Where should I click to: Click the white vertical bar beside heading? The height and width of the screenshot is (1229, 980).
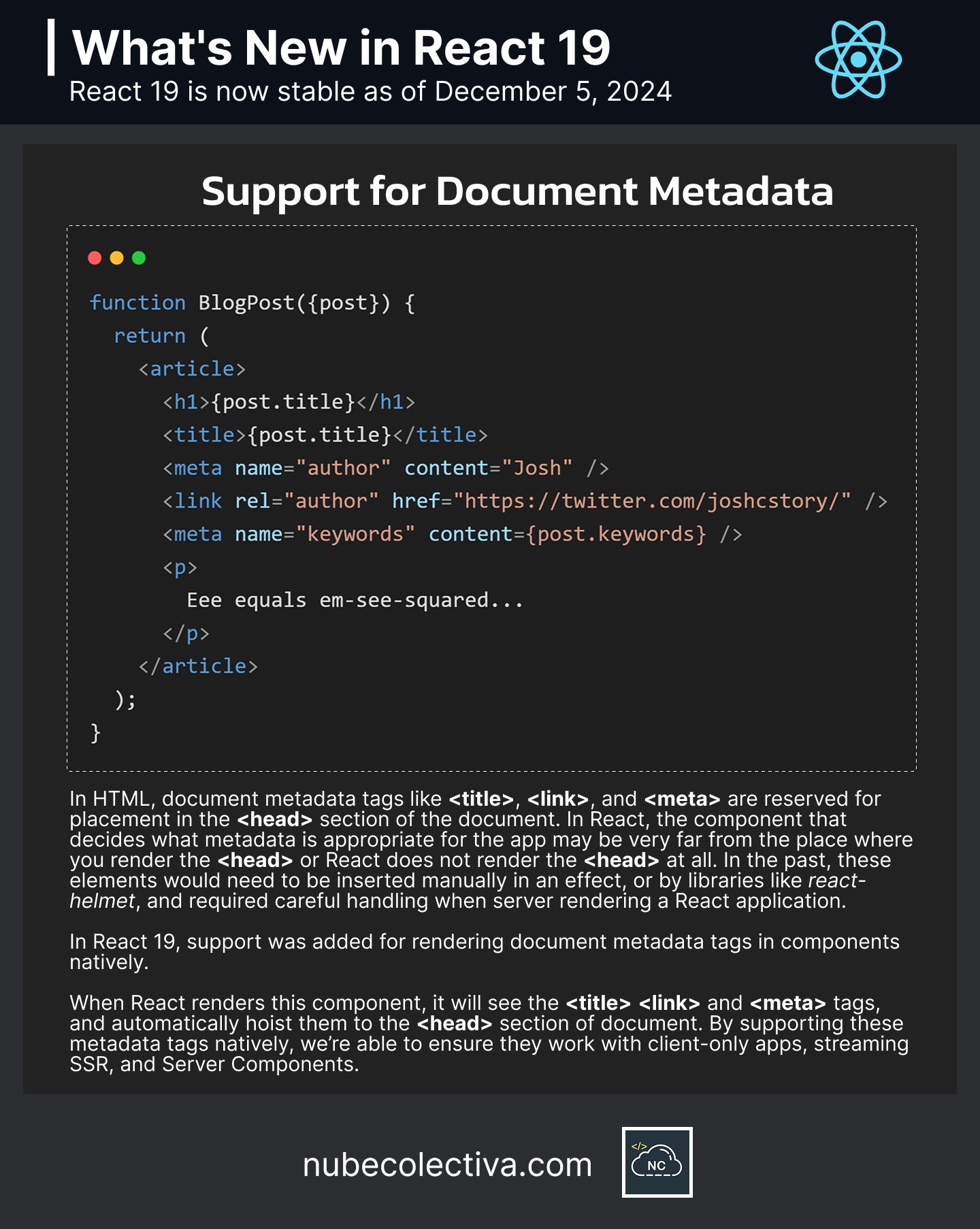51,47
